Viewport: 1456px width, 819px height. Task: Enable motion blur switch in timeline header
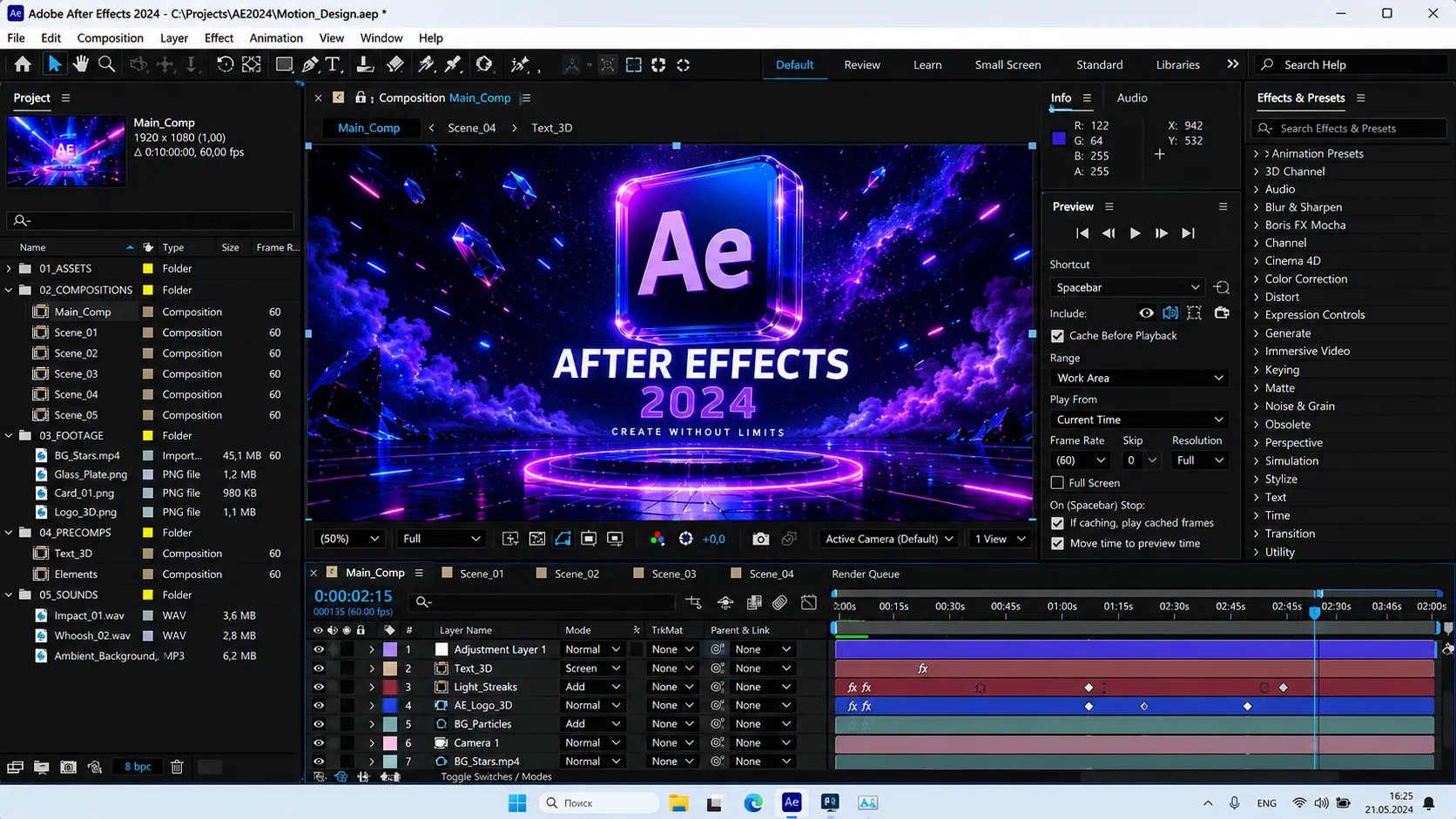779,602
